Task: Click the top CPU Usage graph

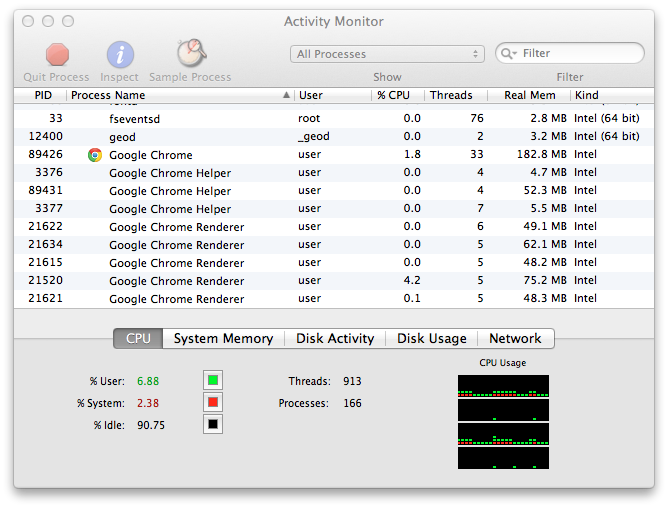Action: [x=503, y=386]
